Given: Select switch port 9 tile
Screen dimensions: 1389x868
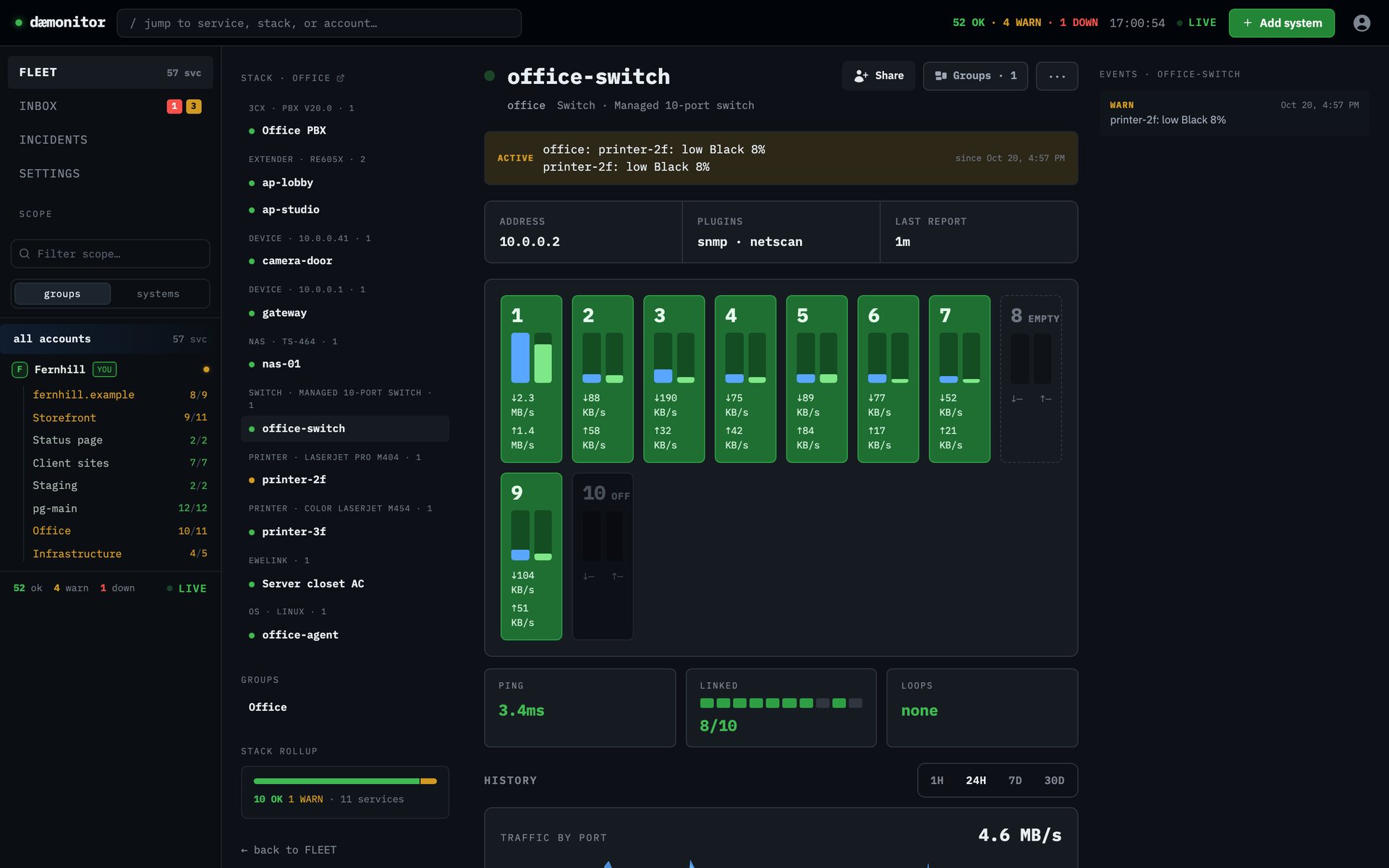Looking at the screenshot, I should 531,556.
